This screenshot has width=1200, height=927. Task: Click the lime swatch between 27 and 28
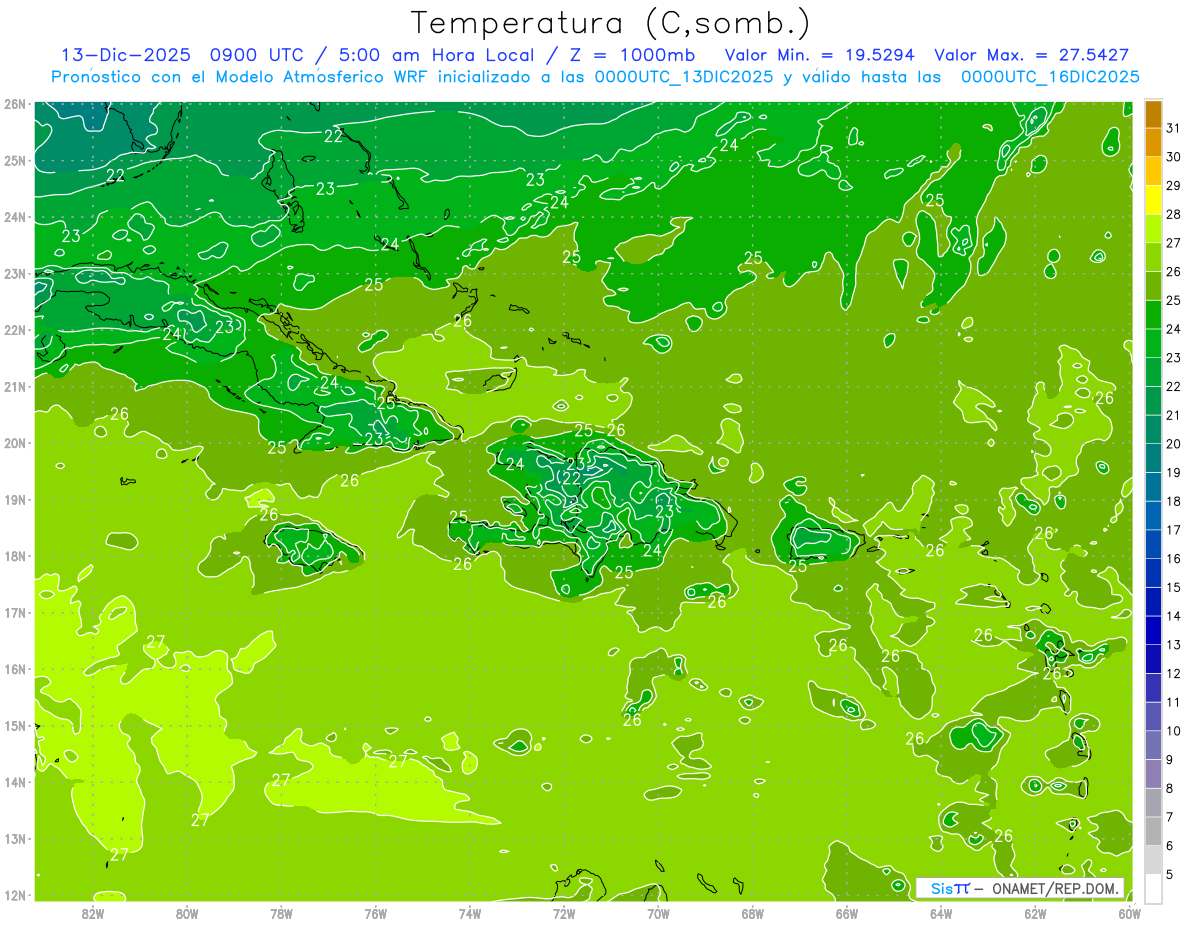[1153, 228]
